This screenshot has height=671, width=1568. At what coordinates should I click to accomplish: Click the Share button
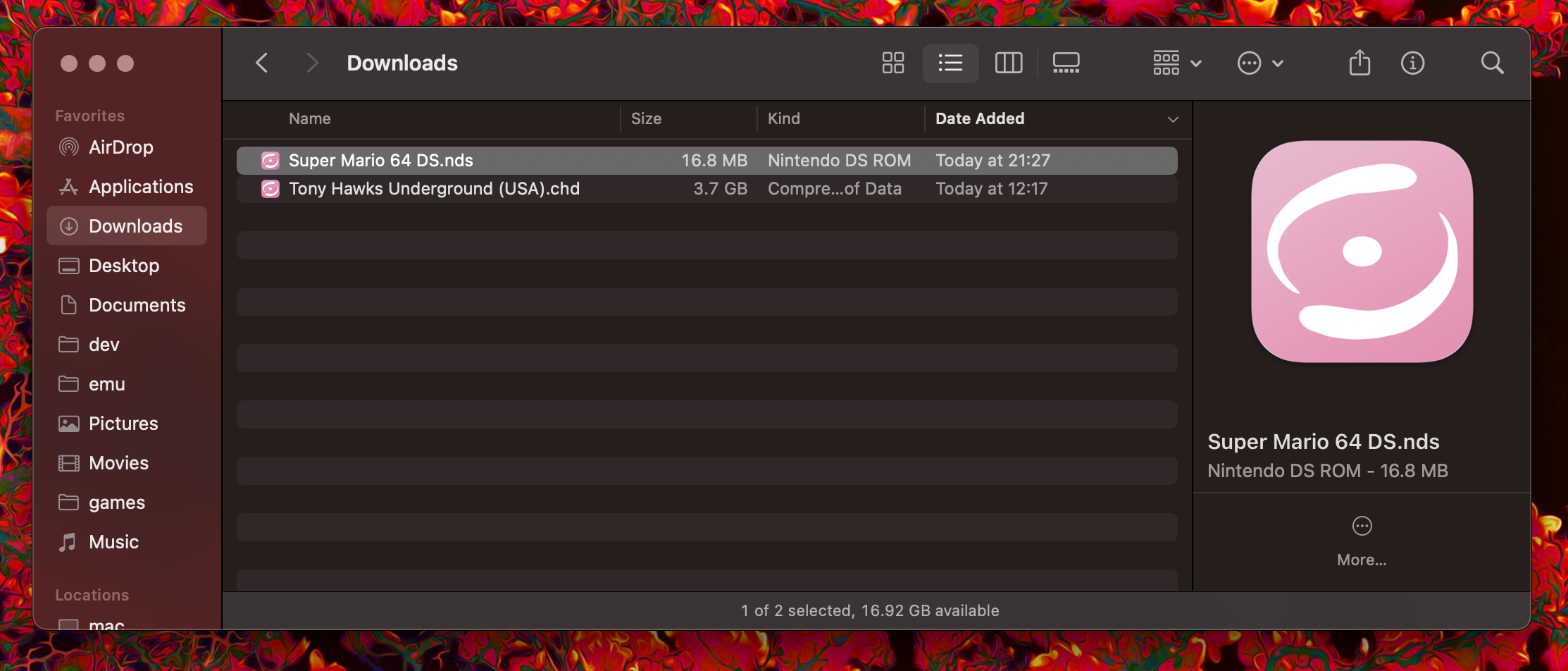click(x=1359, y=63)
